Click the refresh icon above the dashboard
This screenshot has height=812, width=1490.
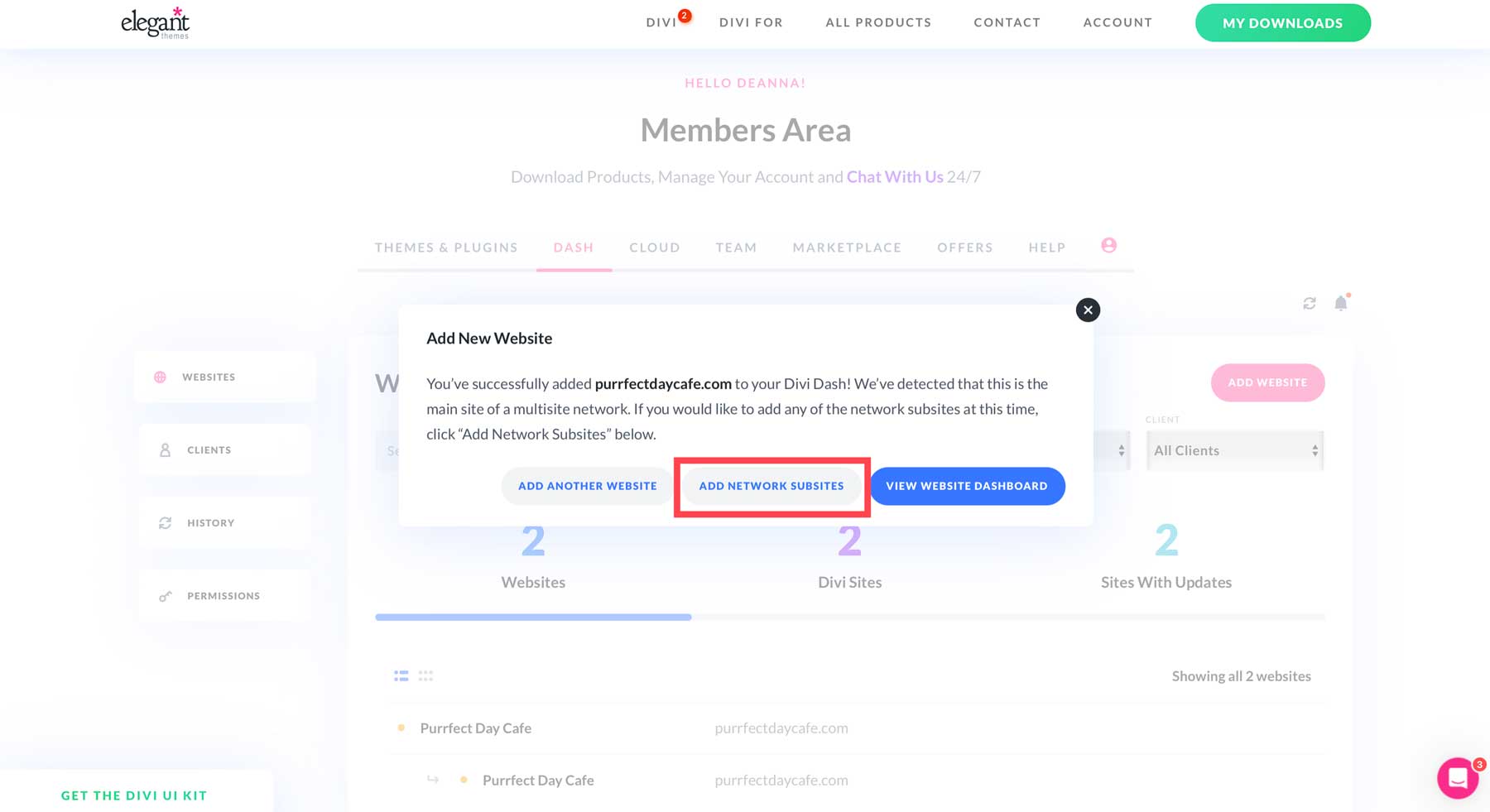point(1309,303)
